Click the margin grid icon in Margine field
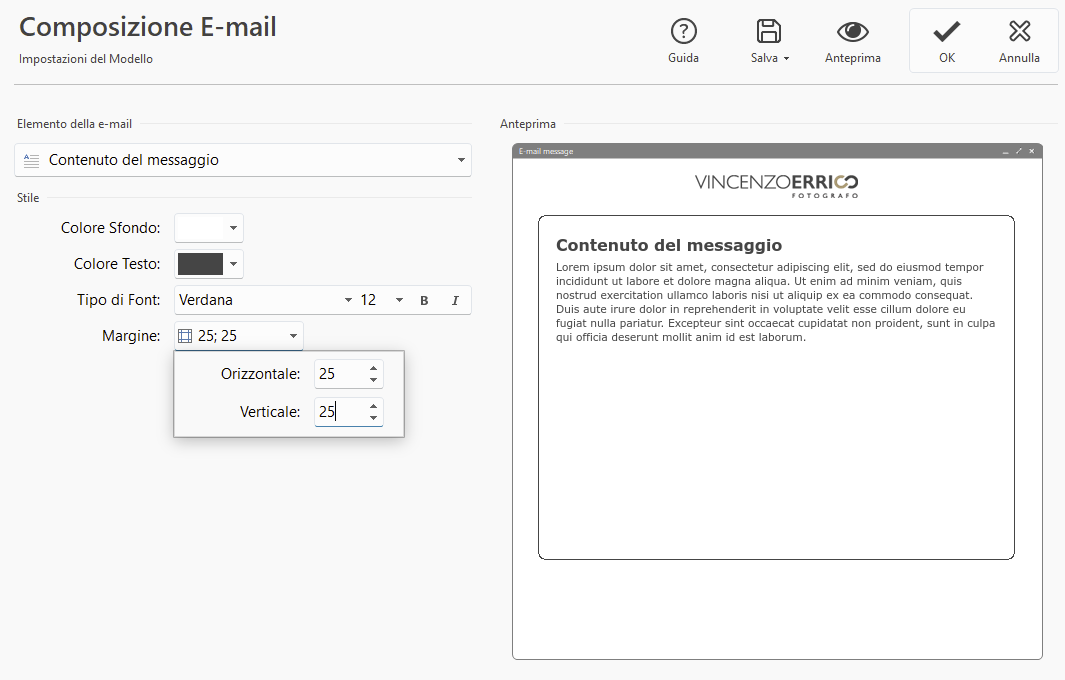 tap(185, 336)
